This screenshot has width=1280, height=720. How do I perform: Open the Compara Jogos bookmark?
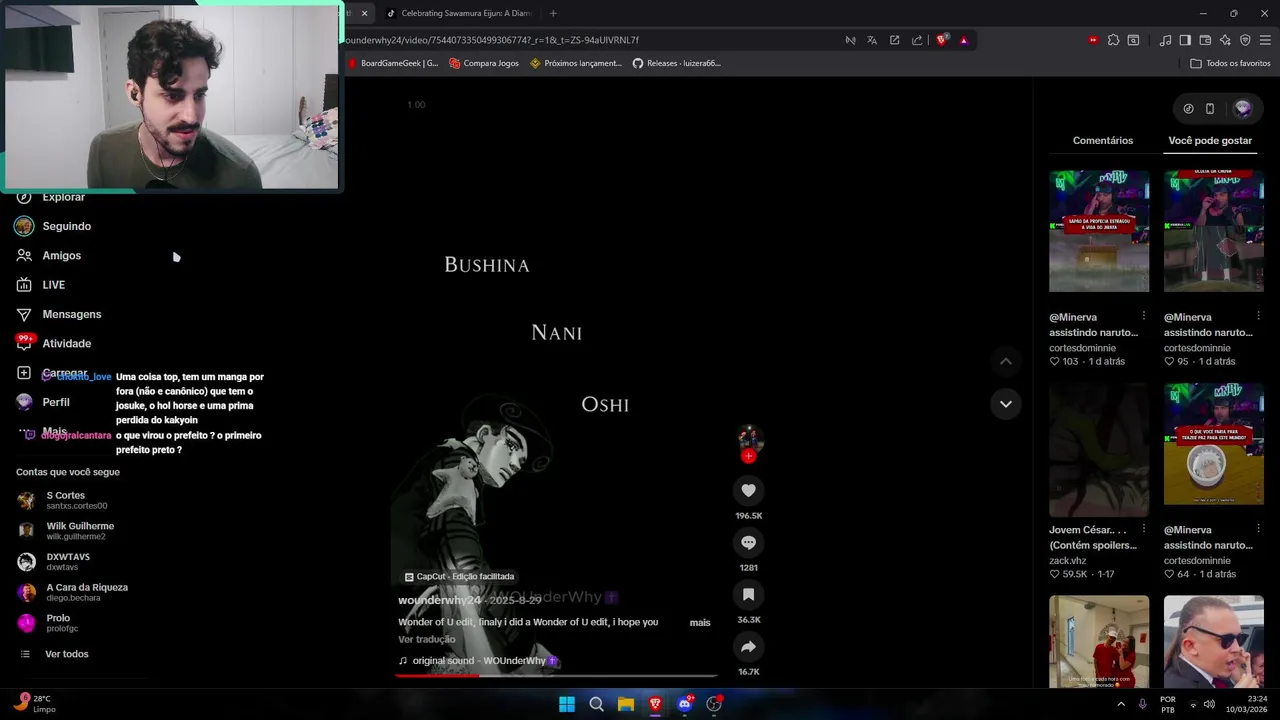click(484, 63)
